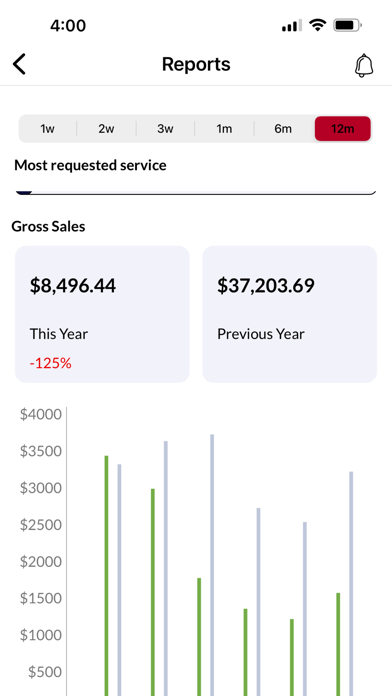
Task: Choose the 1m period option
Action: 224,129
